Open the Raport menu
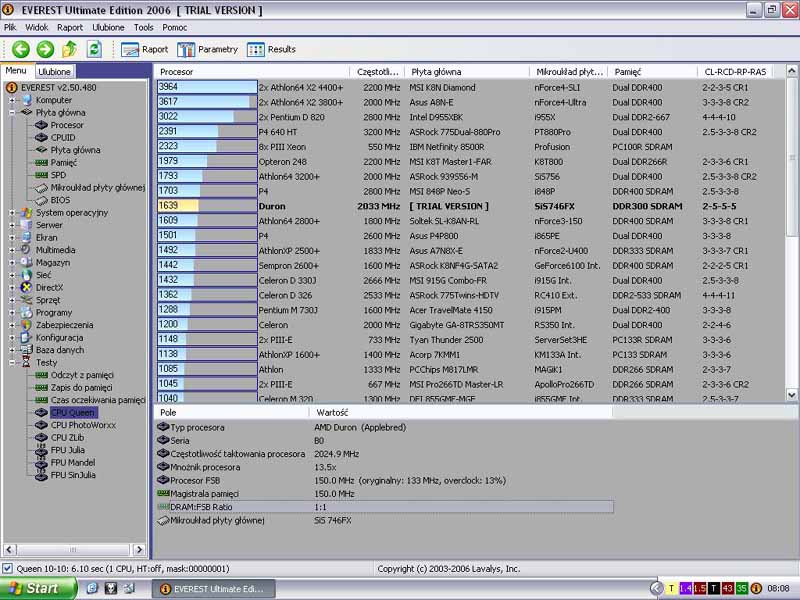This screenshot has height=600, width=800. click(70, 28)
